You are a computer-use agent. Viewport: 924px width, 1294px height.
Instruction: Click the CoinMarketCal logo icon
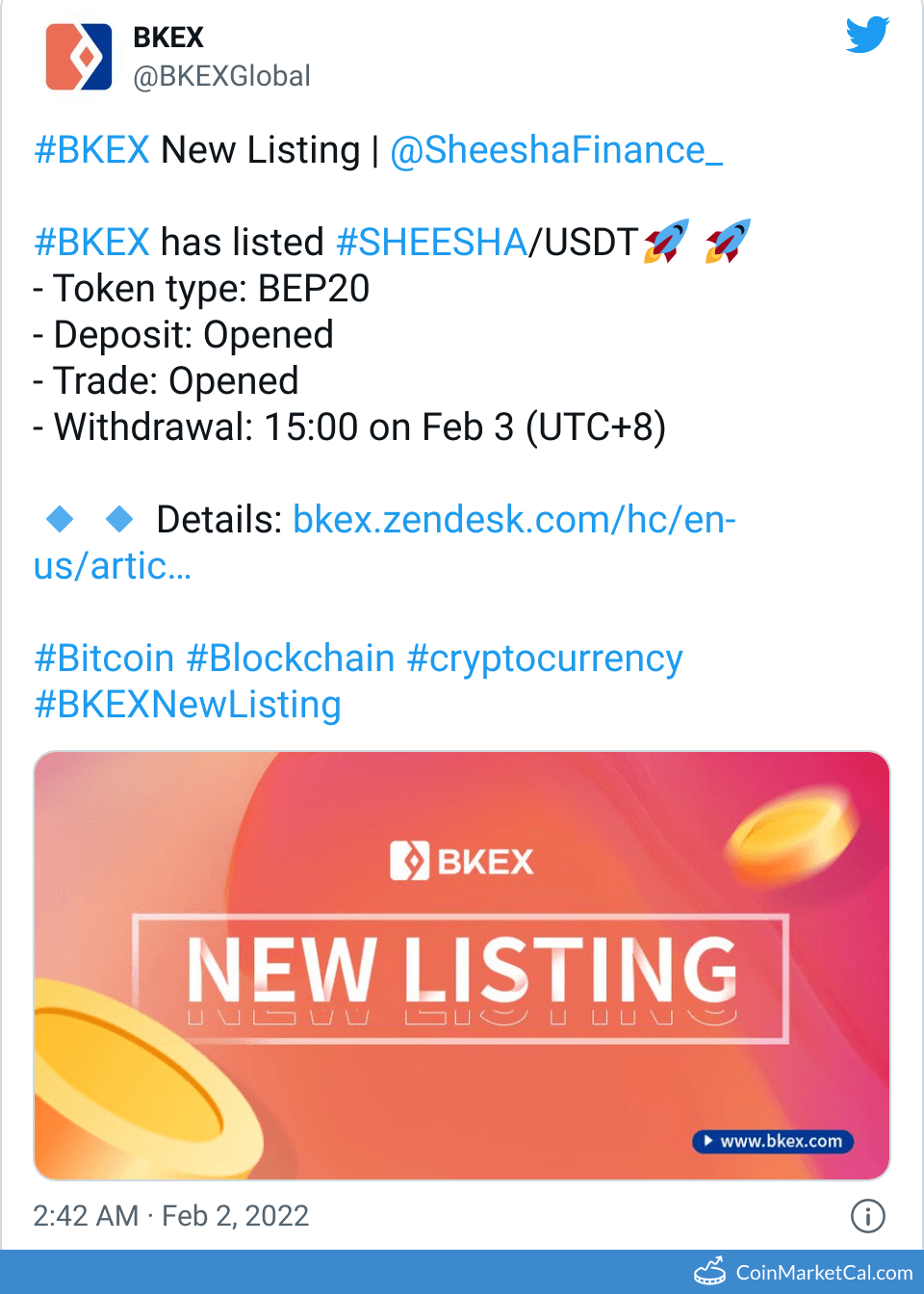[710, 1272]
